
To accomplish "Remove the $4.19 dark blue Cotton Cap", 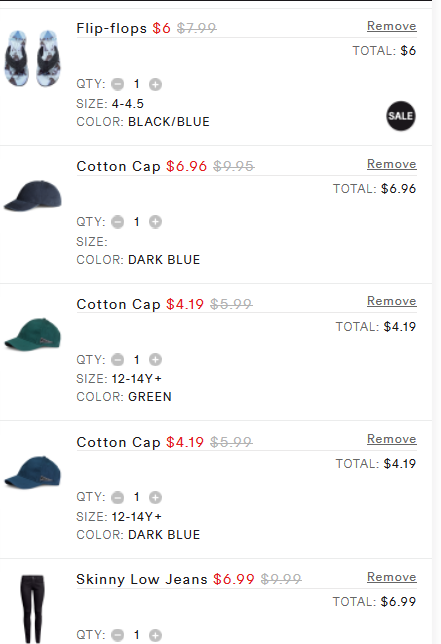I will point(392,439).
